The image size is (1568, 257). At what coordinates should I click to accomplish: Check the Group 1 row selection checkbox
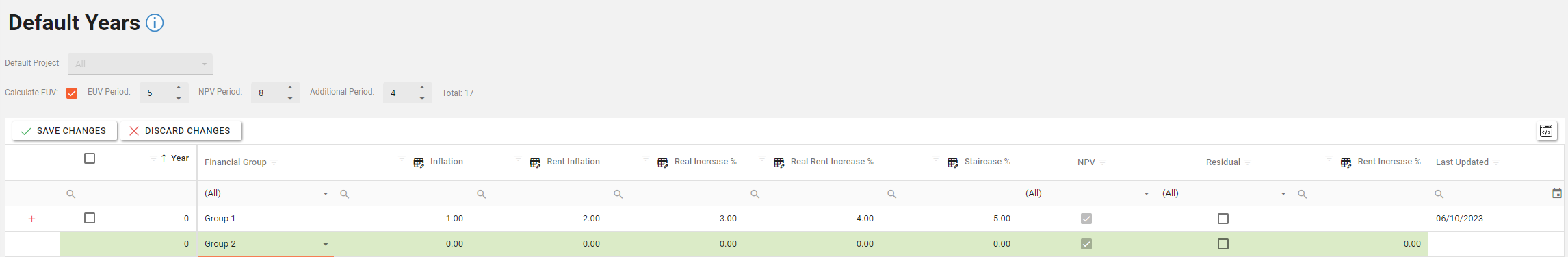pyautogui.click(x=90, y=218)
